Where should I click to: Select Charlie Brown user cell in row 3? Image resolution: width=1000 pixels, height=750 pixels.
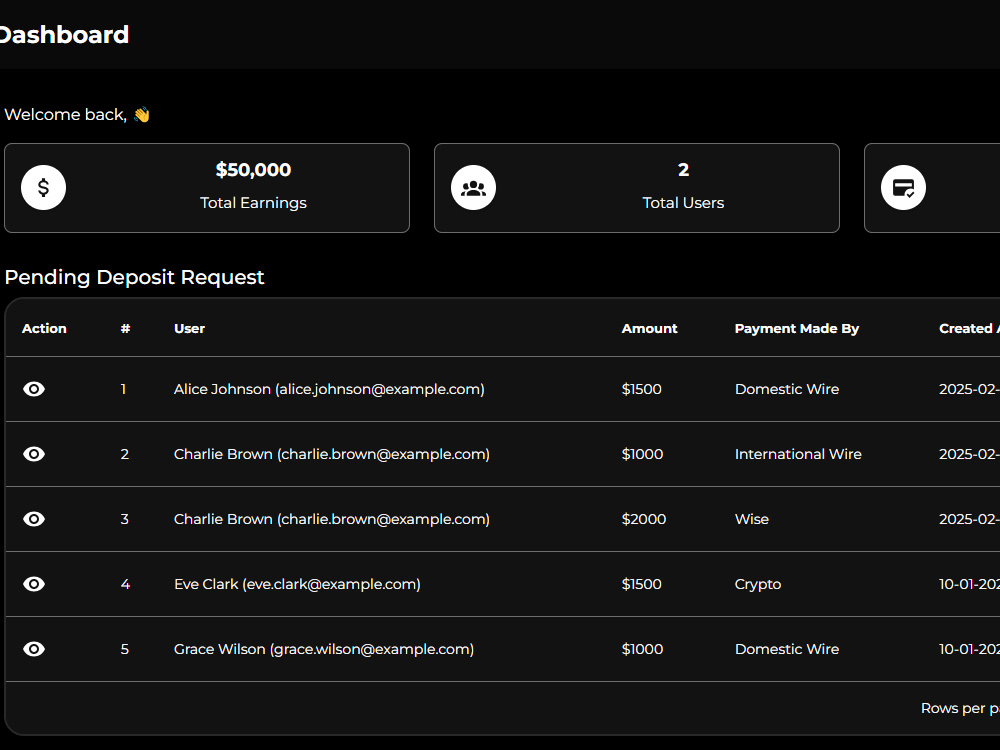click(x=332, y=519)
